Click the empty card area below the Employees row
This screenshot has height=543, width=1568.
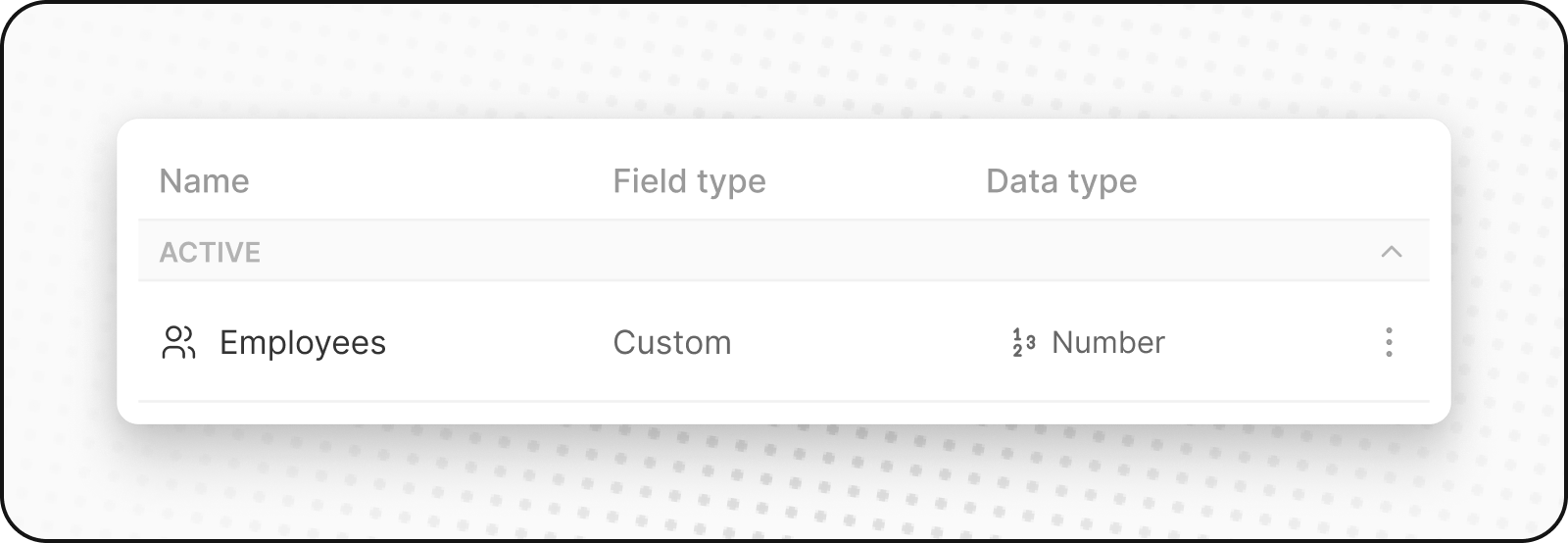click(784, 413)
